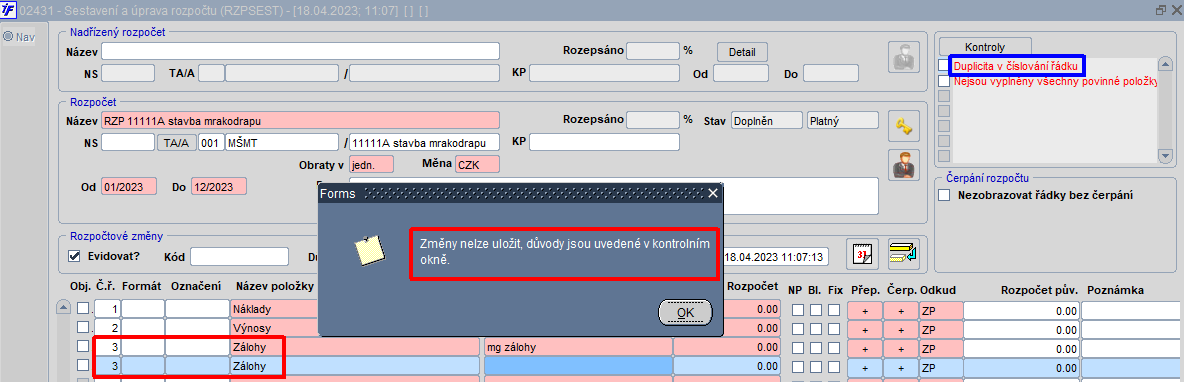Click the Stav field showing Doplněn
Viewport: 1184px width, 382px height.
(x=767, y=120)
